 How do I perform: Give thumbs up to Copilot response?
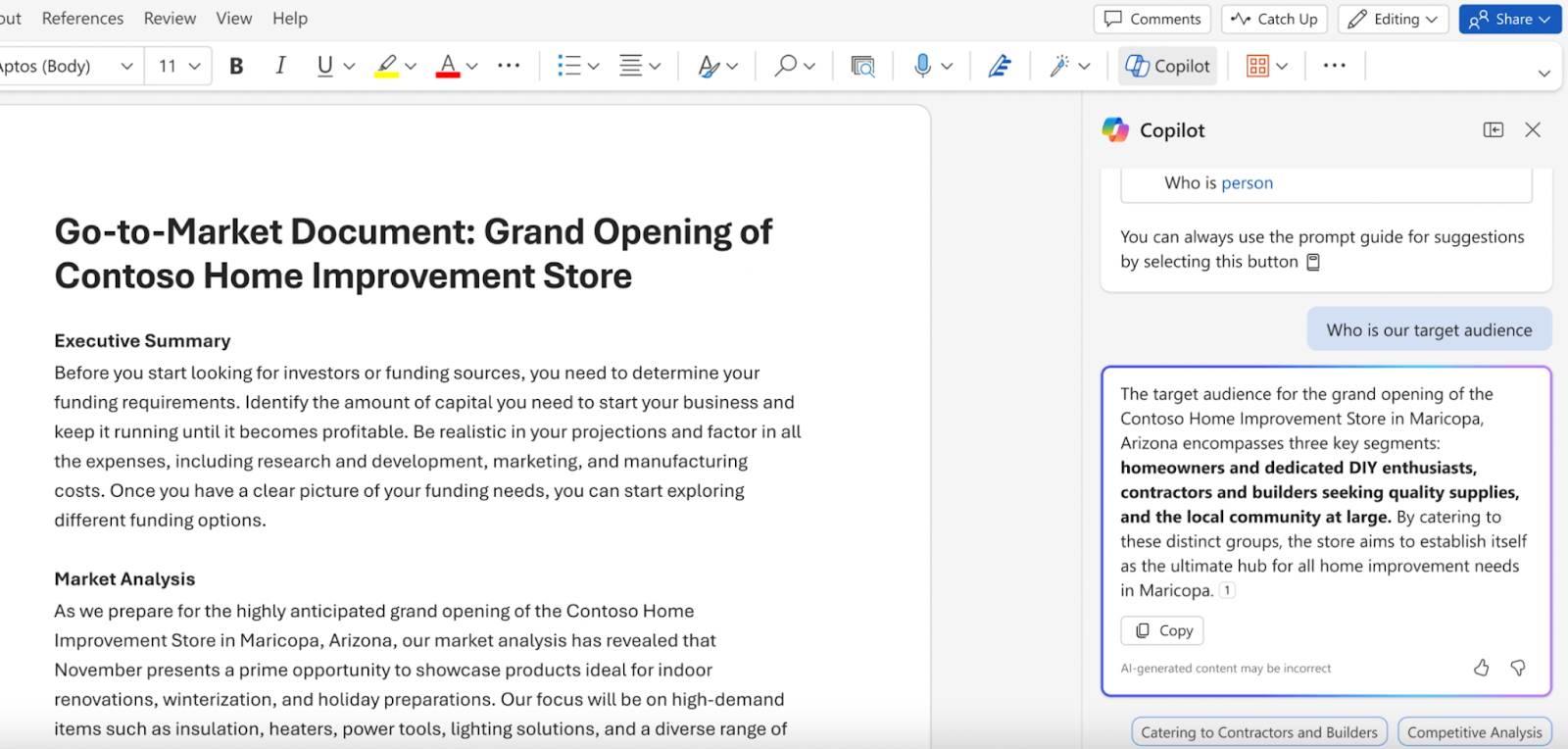(1481, 668)
